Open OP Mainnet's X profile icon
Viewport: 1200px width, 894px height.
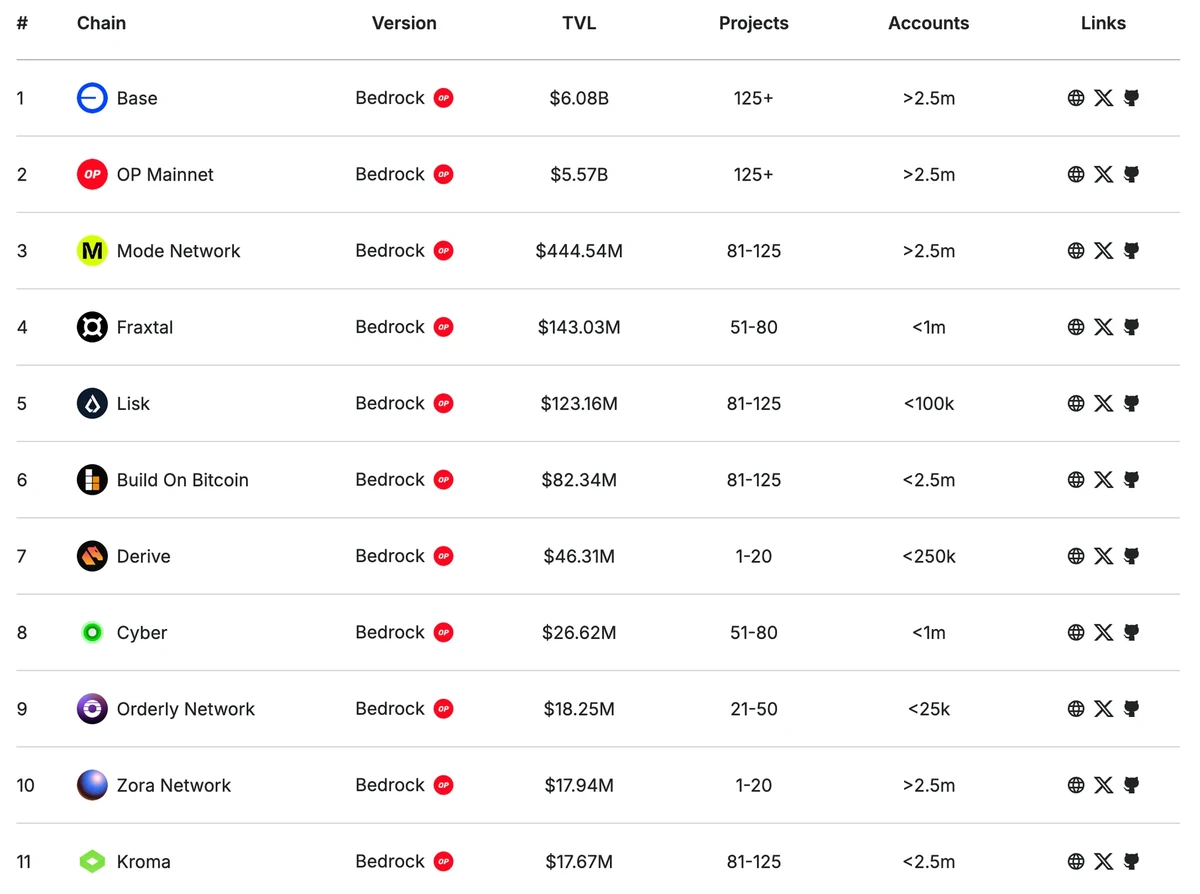pyautogui.click(x=1103, y=174)
